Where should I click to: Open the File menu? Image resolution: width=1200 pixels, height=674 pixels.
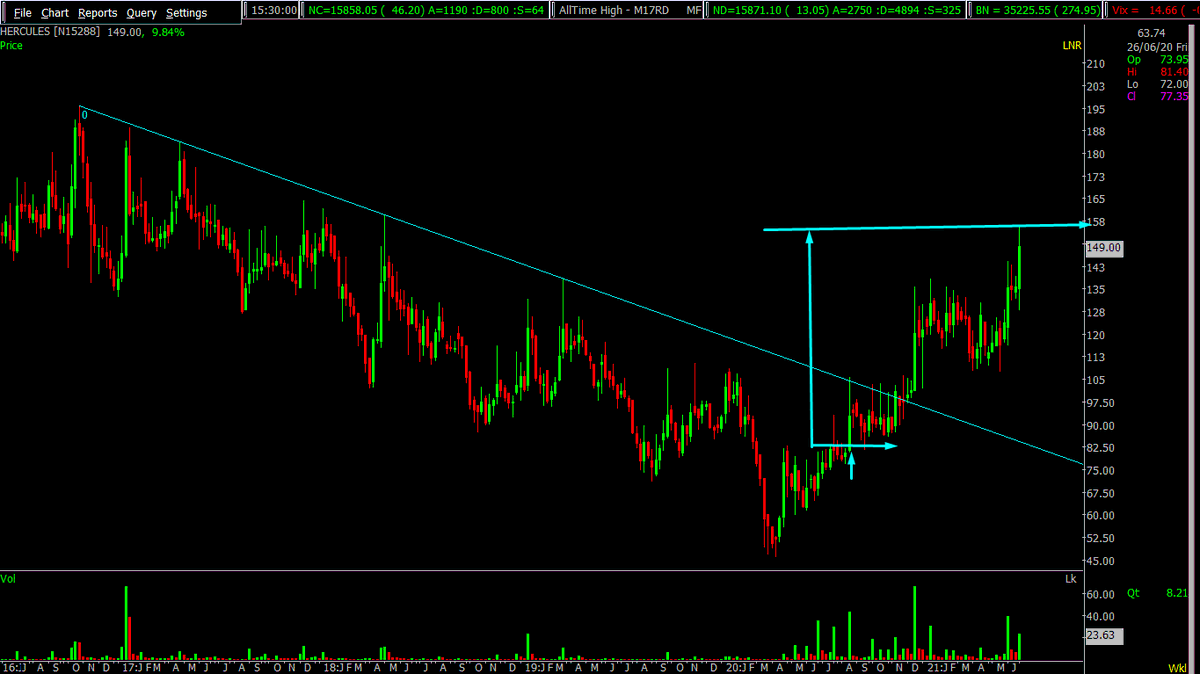pyautogui.click(x=22, y=13)
